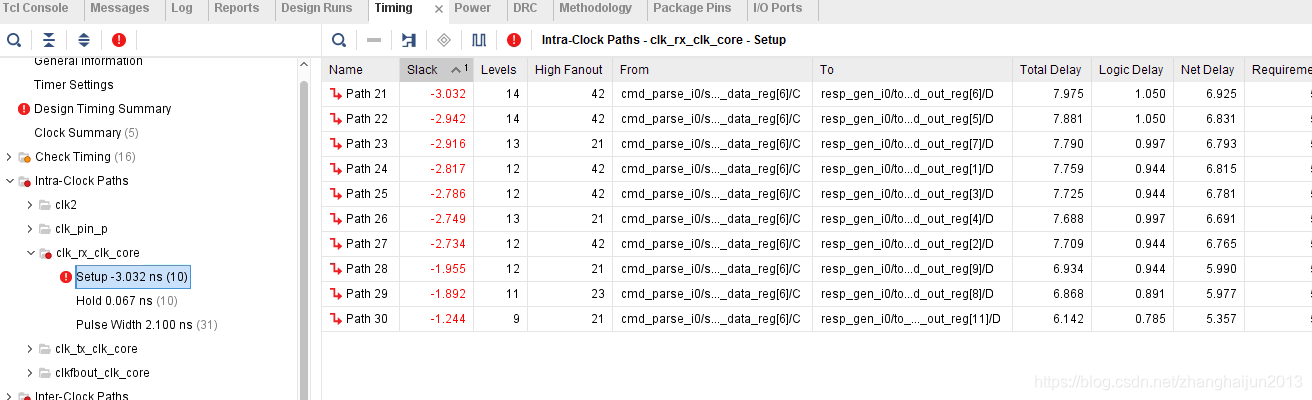This screenshot has height=400, width=1312.
Task: Sort by the Levels column header
Action: 500,70
